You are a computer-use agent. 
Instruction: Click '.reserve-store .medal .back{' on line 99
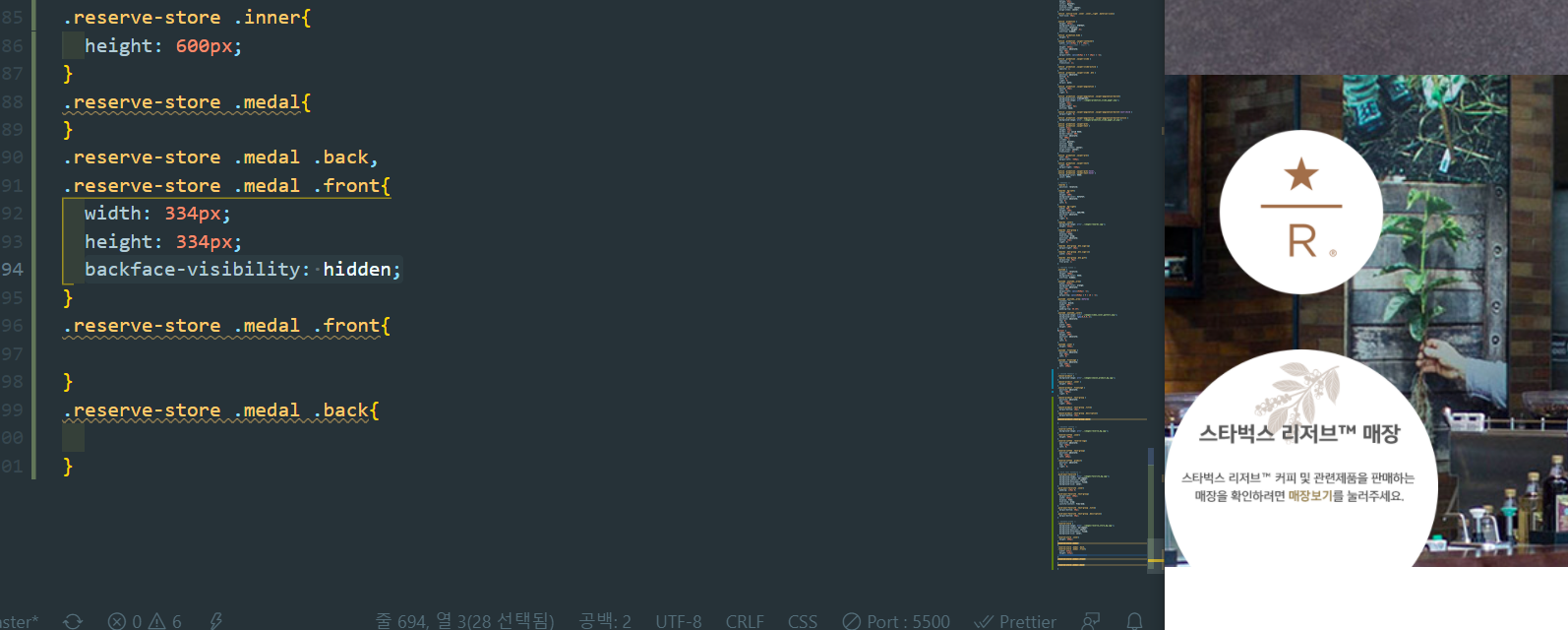[220, 410]
